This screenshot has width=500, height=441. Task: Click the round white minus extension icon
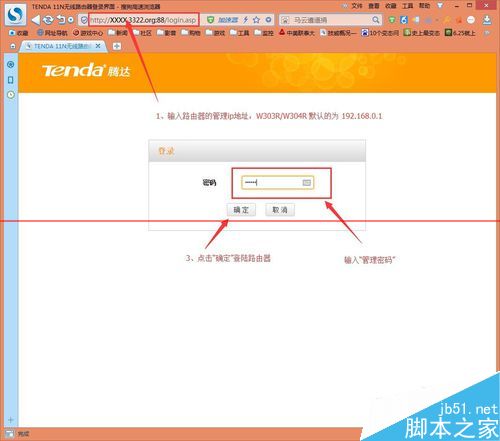point(471,20)
